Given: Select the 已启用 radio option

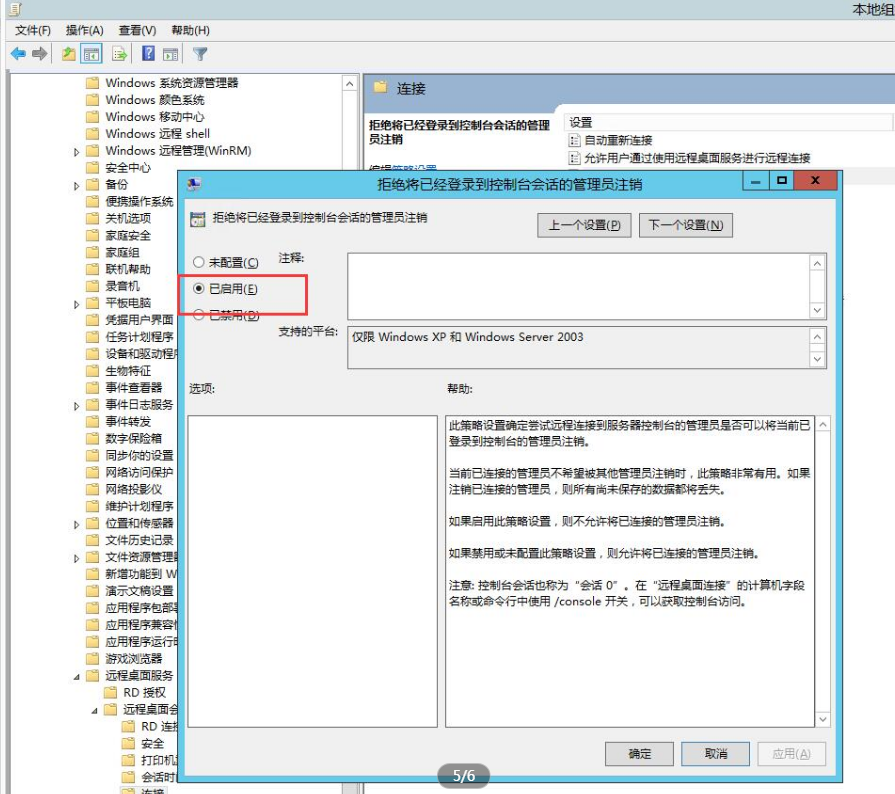Looking at the screenshot, I should pos(198,288).
